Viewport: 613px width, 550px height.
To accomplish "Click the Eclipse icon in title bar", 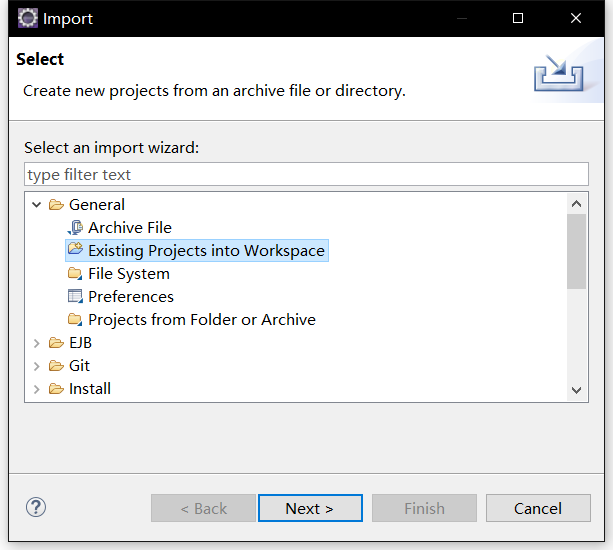I will [28, 18].
